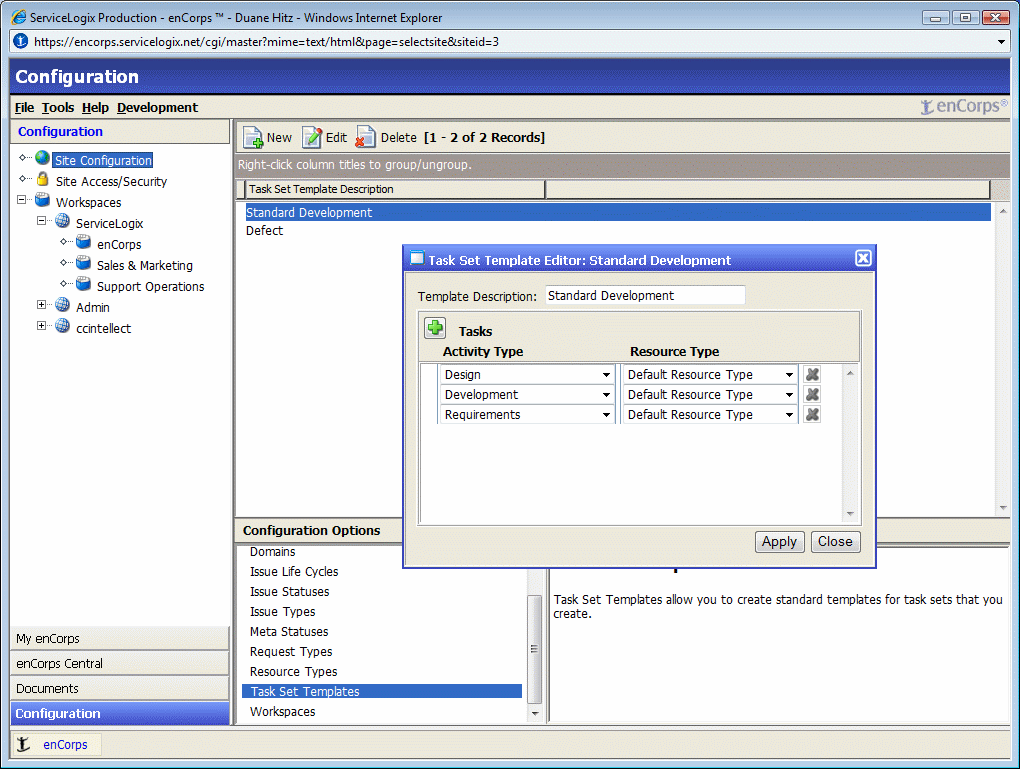Collapse the ServiceLogix tree node
1020x769 pixels.
pos(42,221)
